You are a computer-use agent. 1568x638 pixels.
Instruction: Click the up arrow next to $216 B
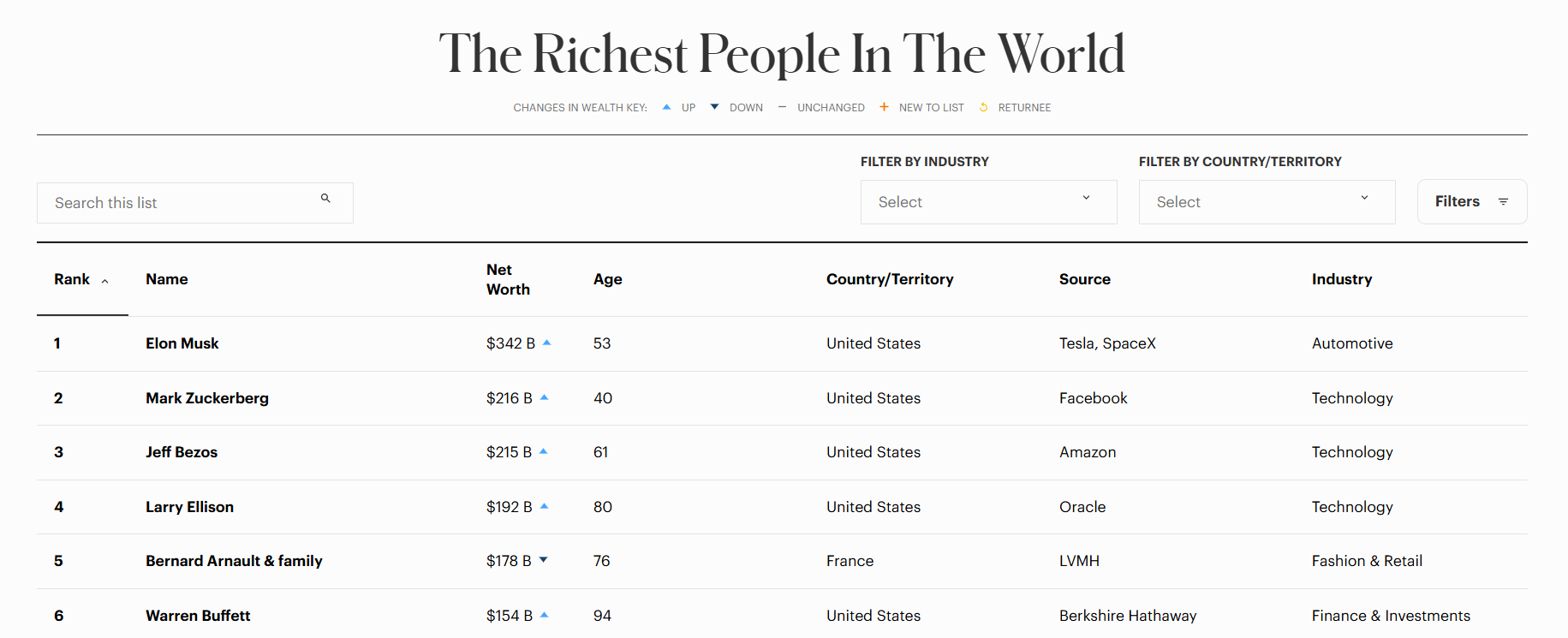click(545, 397)
